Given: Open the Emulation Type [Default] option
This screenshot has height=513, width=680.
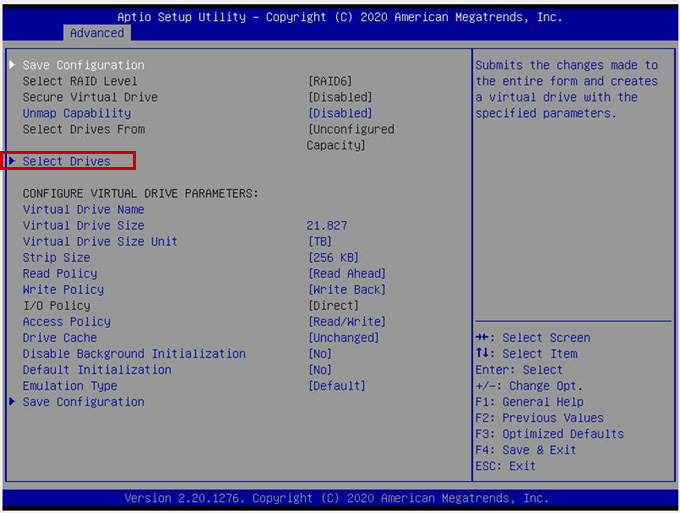Looking at the screenshot, I should click(x=336, y=386).
